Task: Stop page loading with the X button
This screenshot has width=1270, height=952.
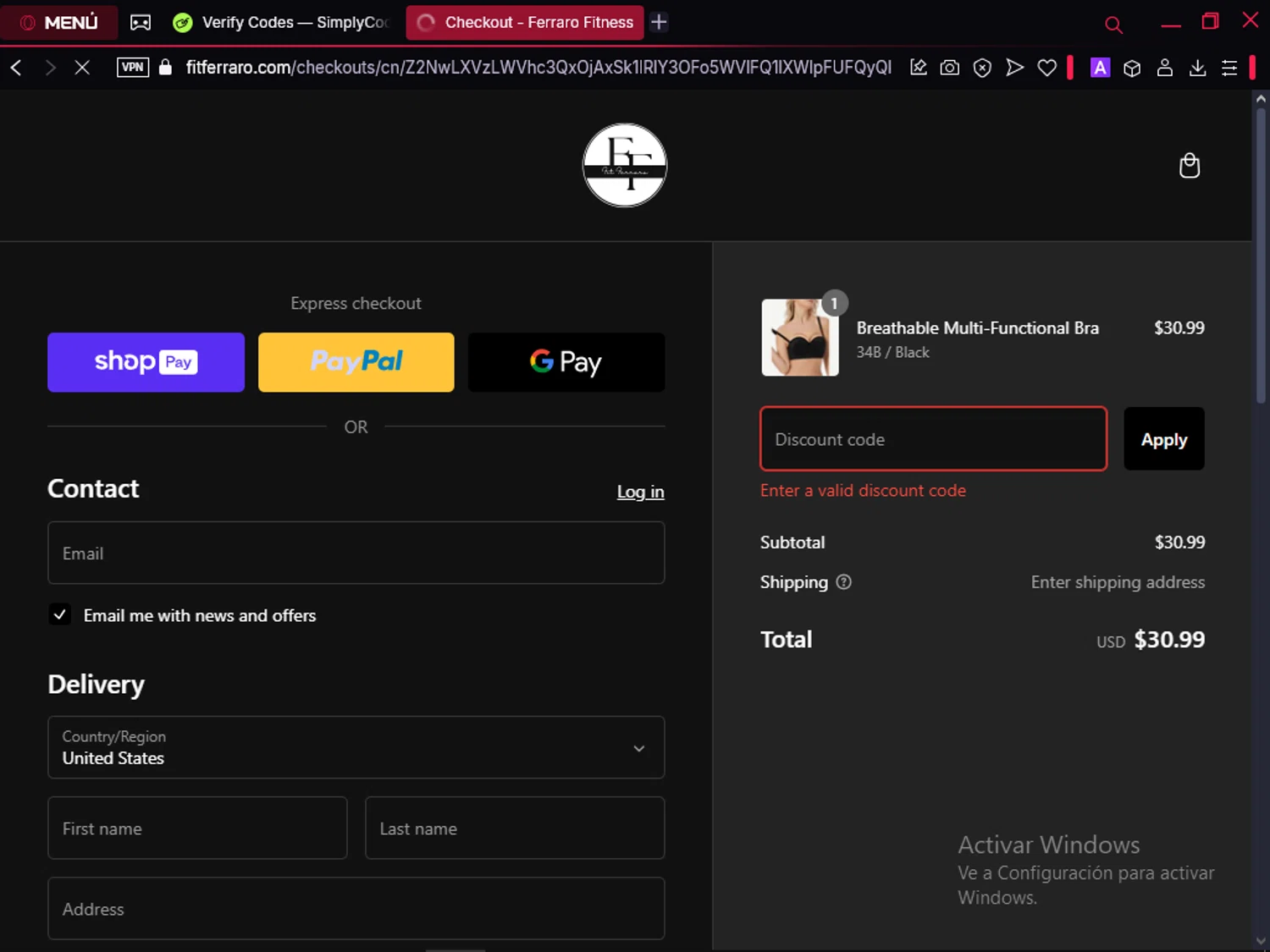Action: [x=82, y=68]
